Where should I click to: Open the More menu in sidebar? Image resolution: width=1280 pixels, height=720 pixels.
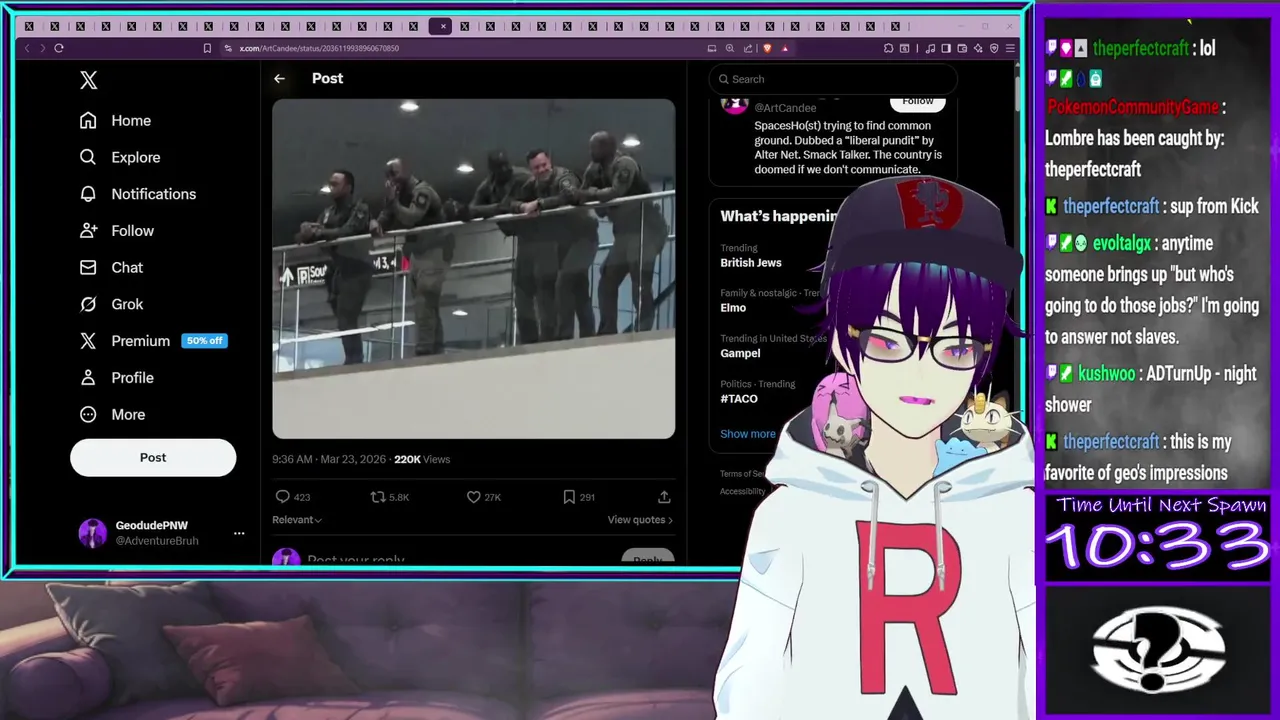(x=112, y=414)
